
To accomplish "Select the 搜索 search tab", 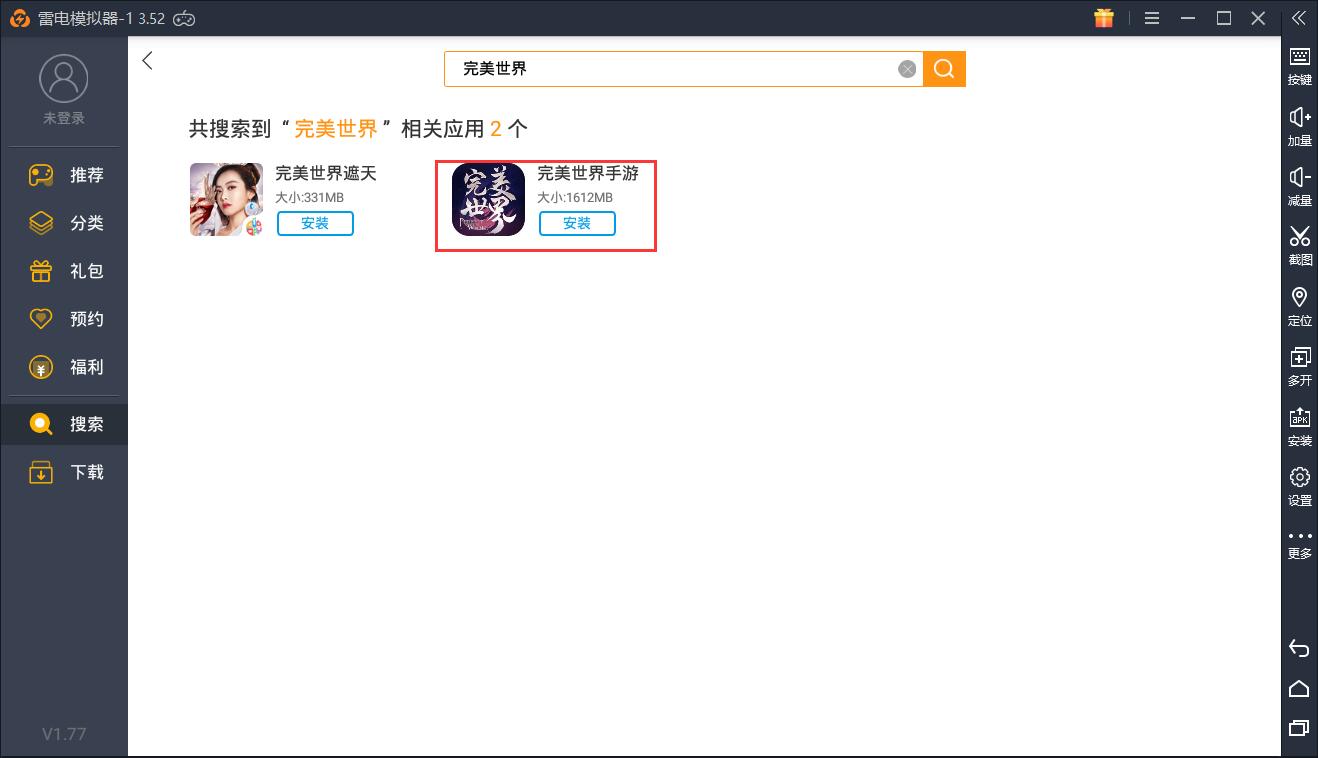I will coord(64,424).
